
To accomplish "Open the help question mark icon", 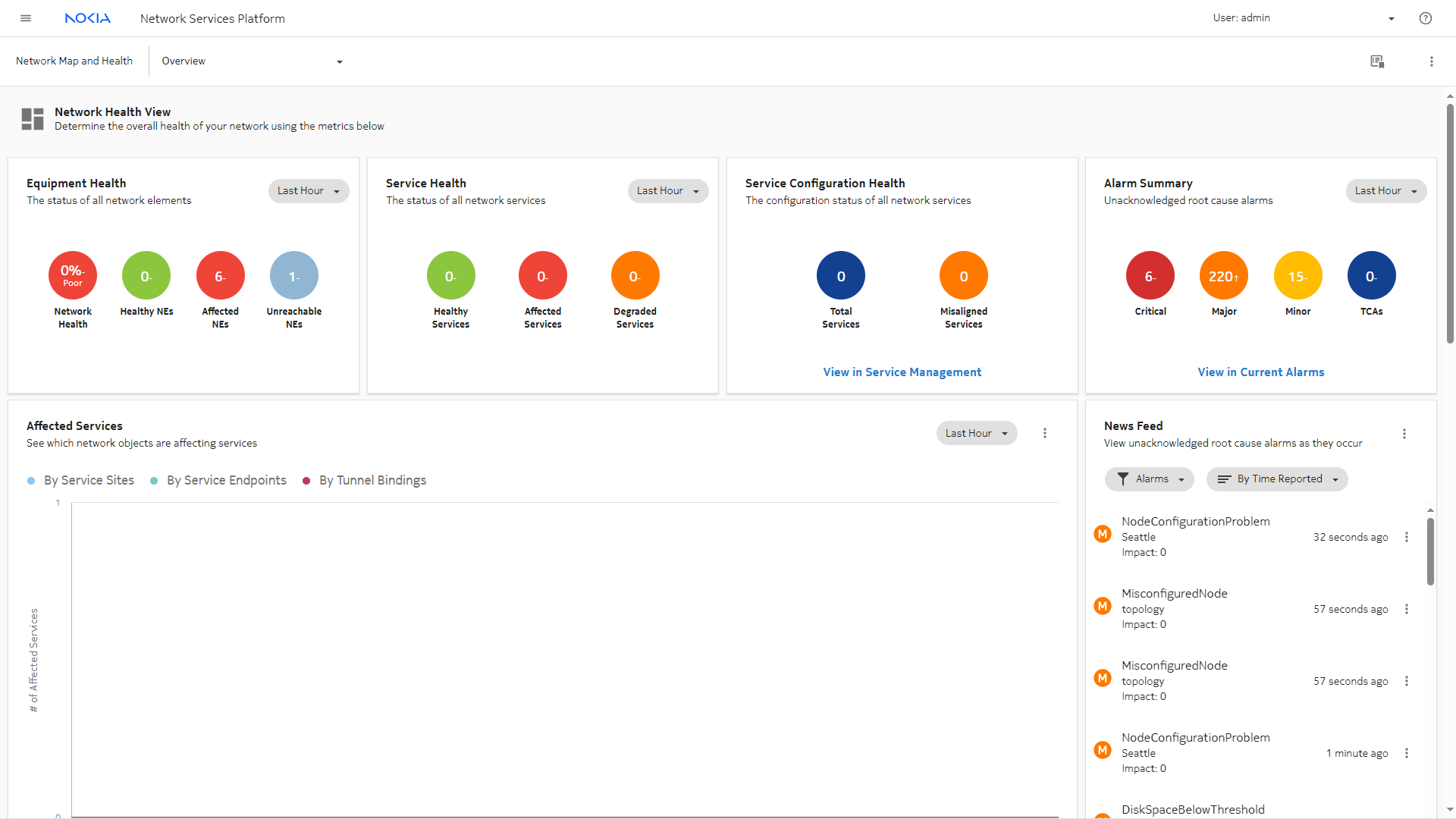I will [x=1426, y=18].
